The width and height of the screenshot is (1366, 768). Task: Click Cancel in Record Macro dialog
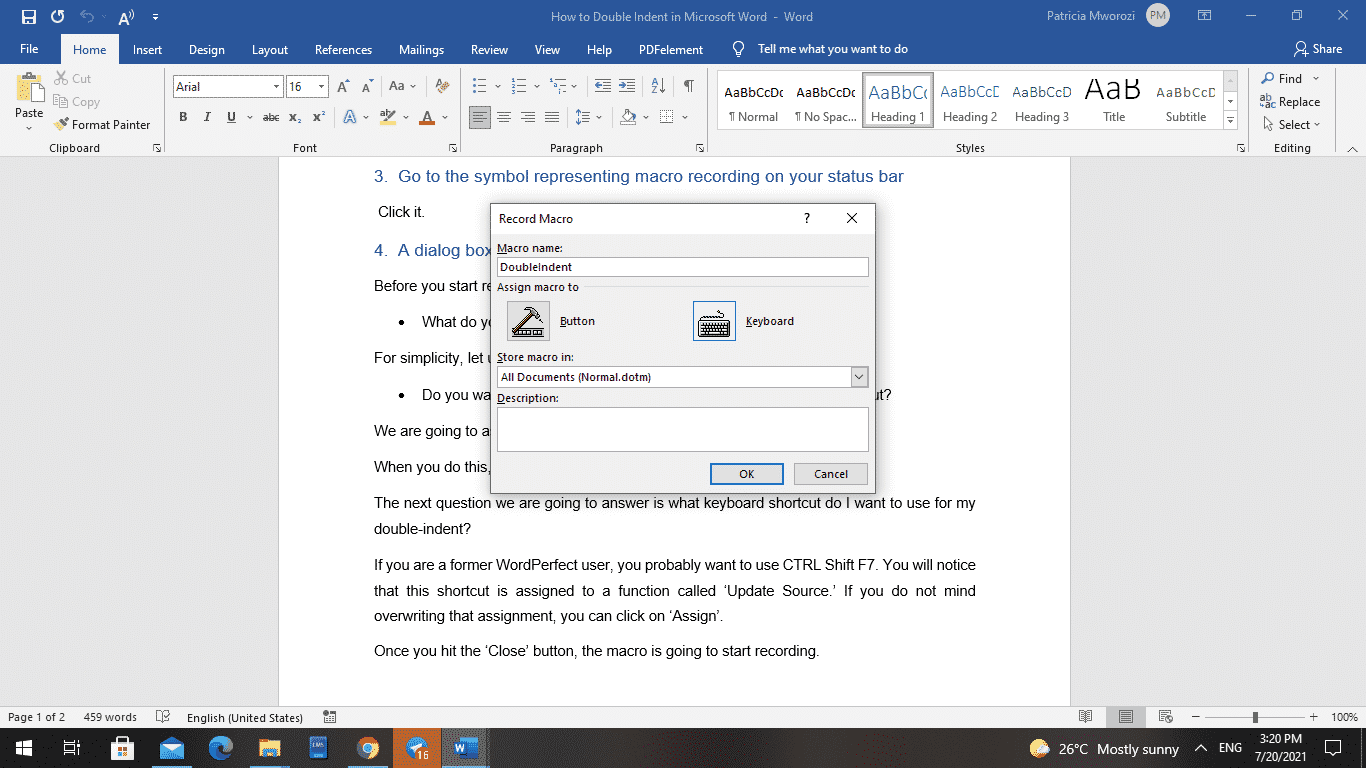831,474
